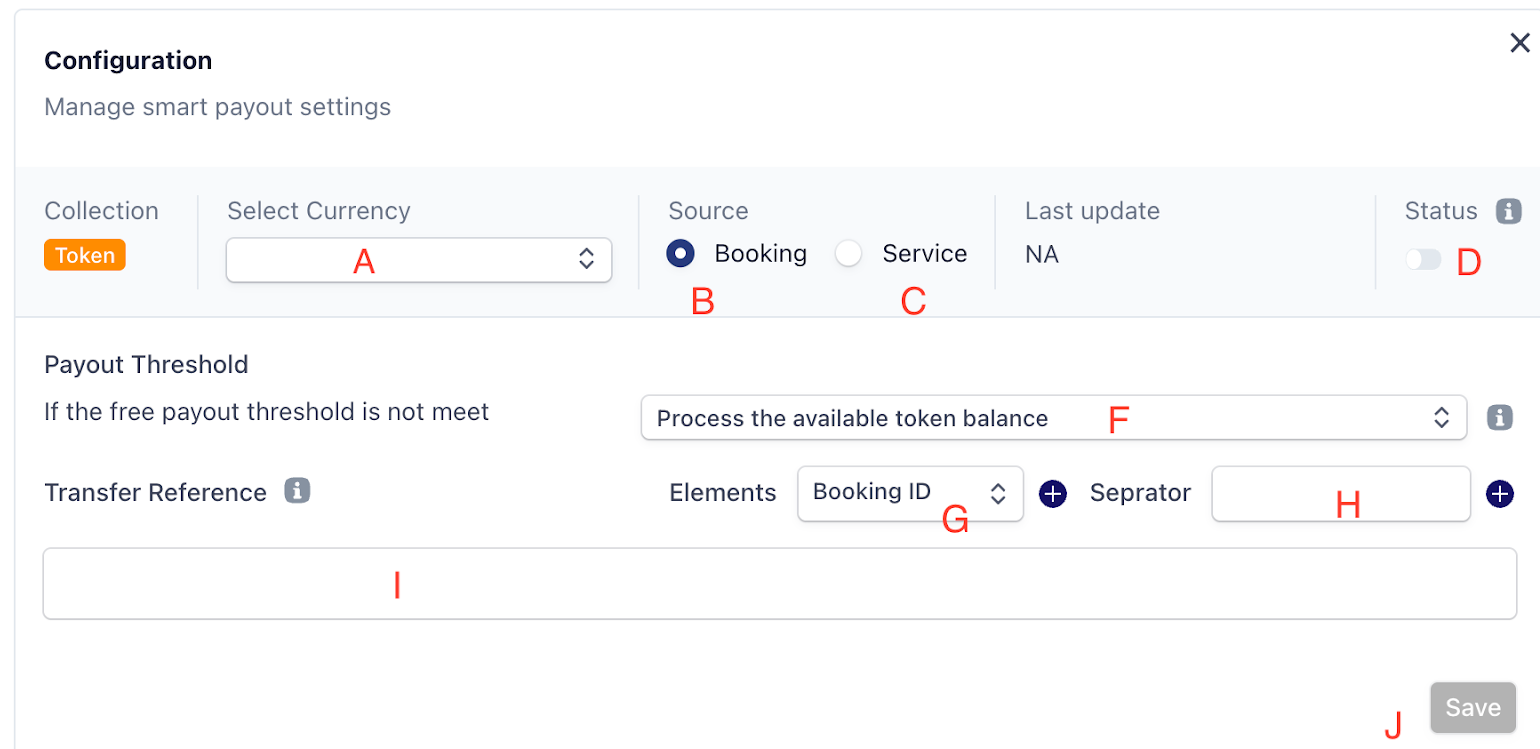Focus the large transfer reference text box
The image size is (1540, 749).
tap(779, 583)
